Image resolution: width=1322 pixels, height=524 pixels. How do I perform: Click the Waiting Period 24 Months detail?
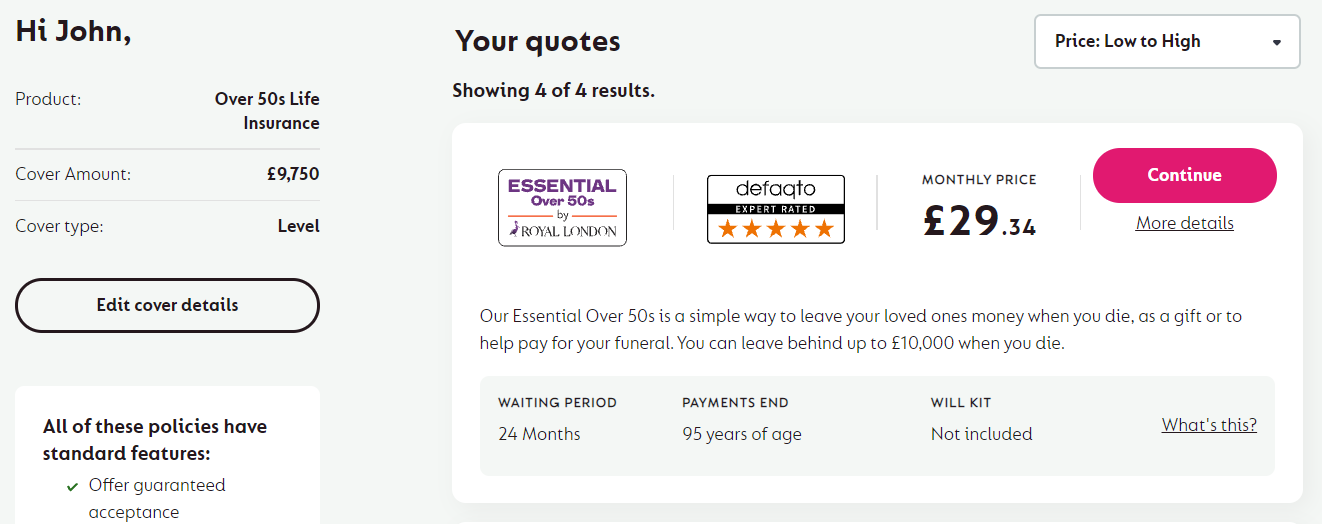click(558, 419)
